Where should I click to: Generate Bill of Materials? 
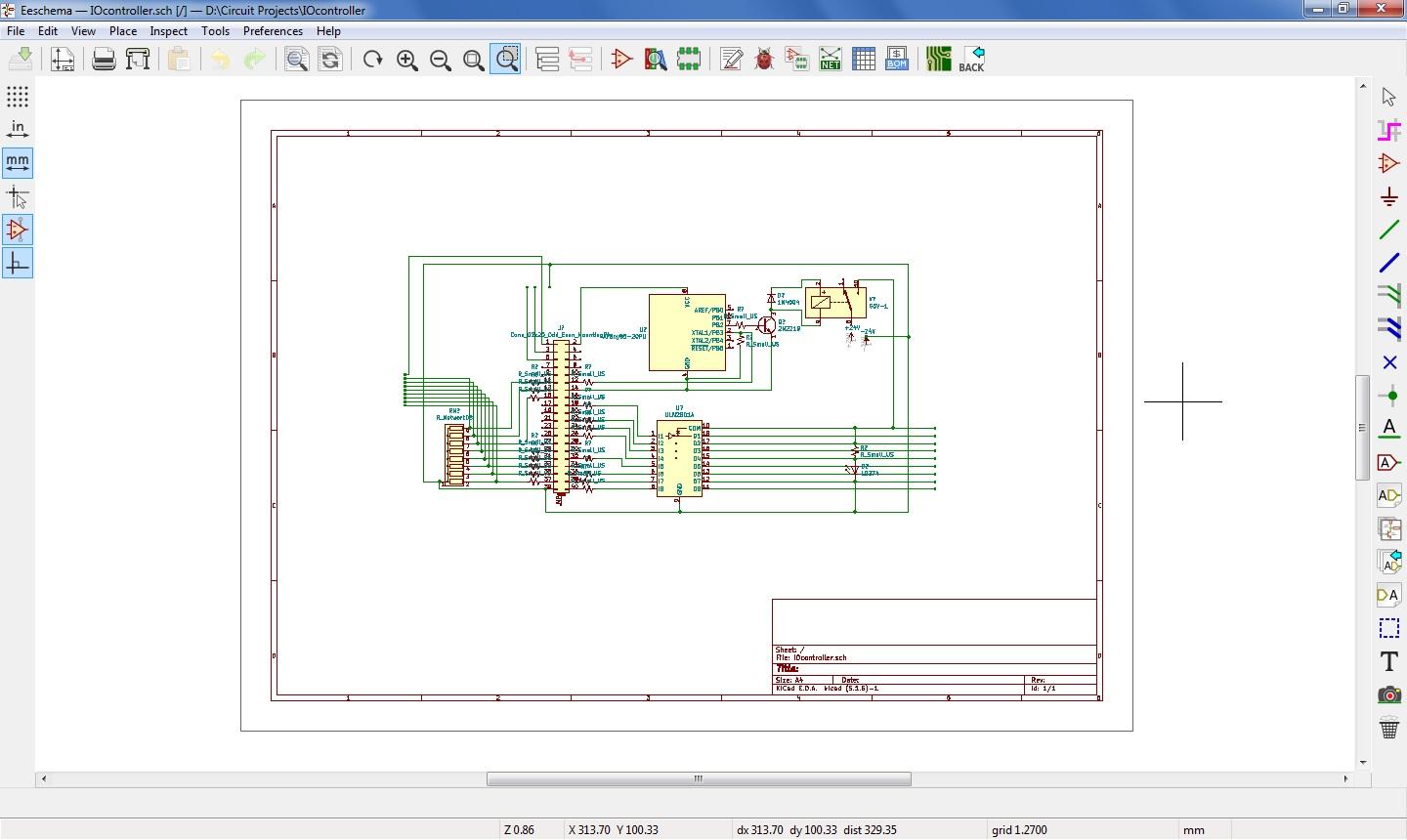[897, 59]
